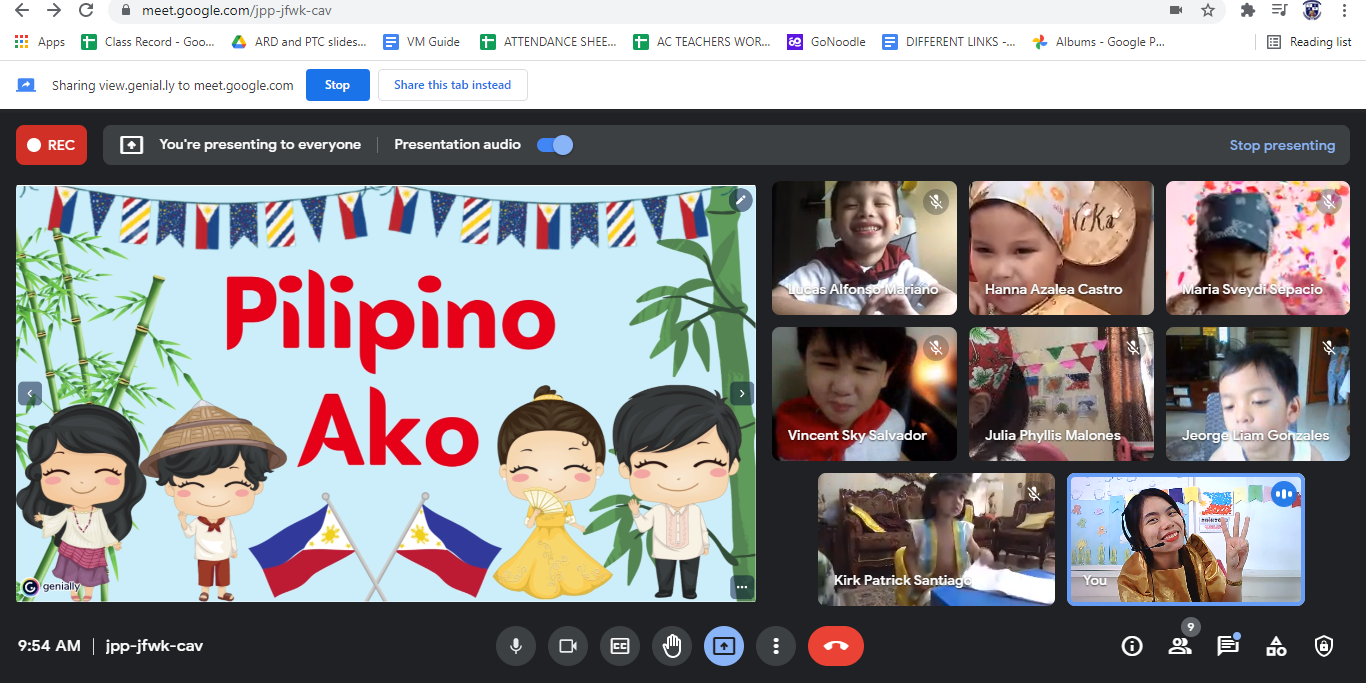Open meeting details info icon
Image resolution: width=1366 pixels, height=683 pixels.
coord(1132,646)
